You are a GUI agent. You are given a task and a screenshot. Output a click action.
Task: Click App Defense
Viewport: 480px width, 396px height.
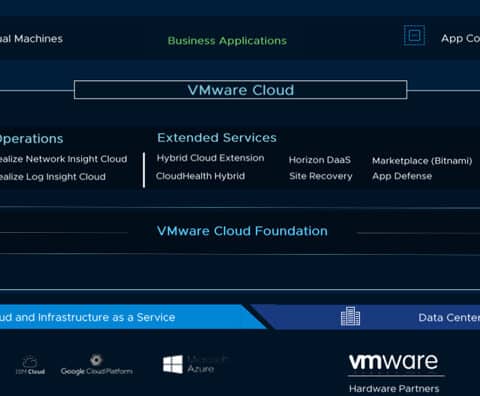tap(402, 176)
